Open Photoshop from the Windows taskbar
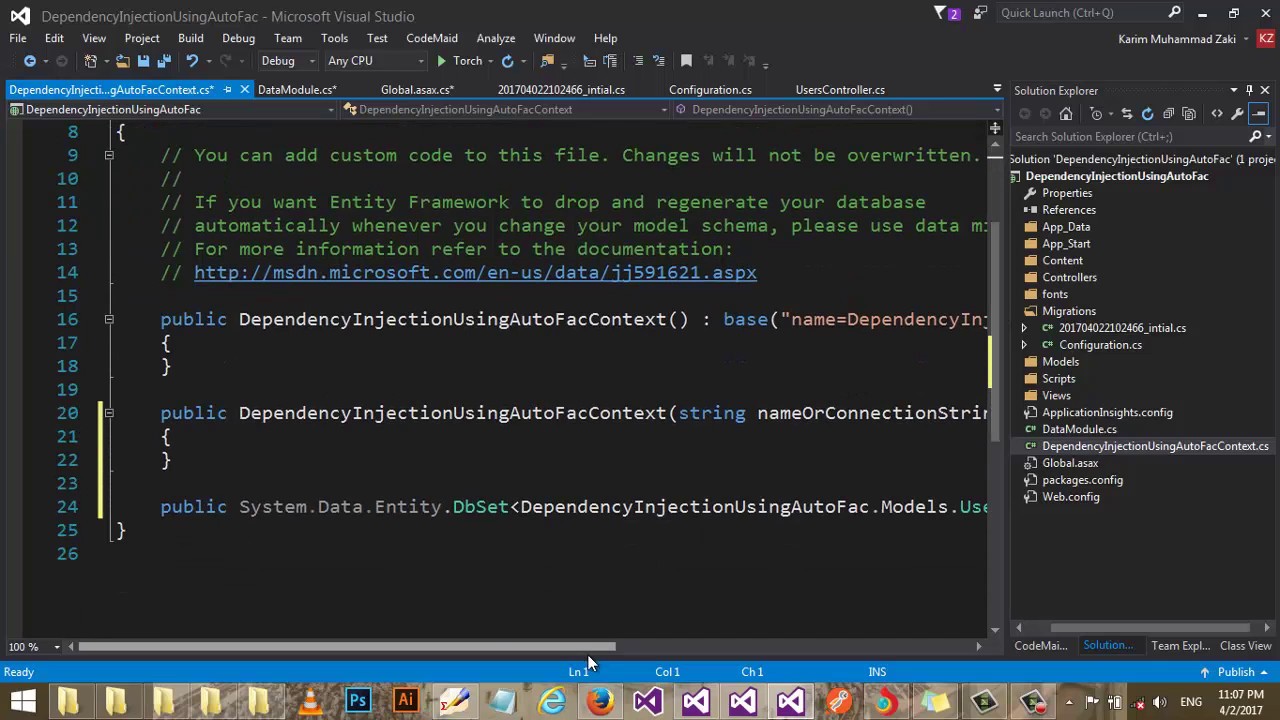The image size is (1280, 720). pos(358,701)
